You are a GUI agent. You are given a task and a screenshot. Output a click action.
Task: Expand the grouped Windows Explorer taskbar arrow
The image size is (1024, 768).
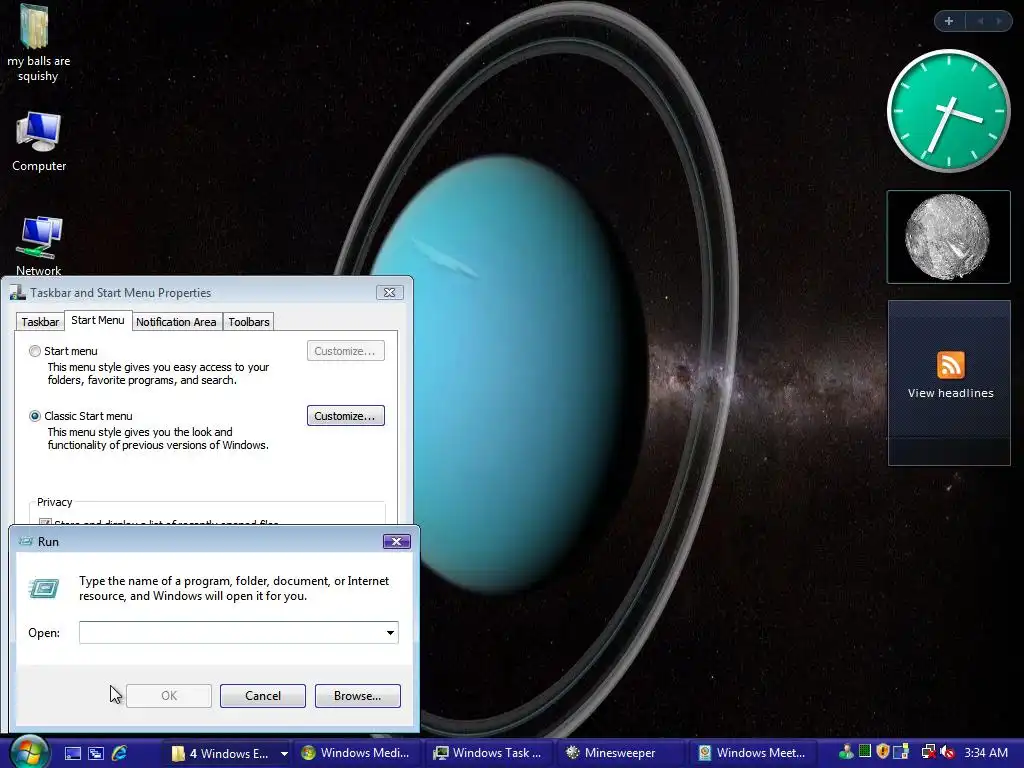284,754
